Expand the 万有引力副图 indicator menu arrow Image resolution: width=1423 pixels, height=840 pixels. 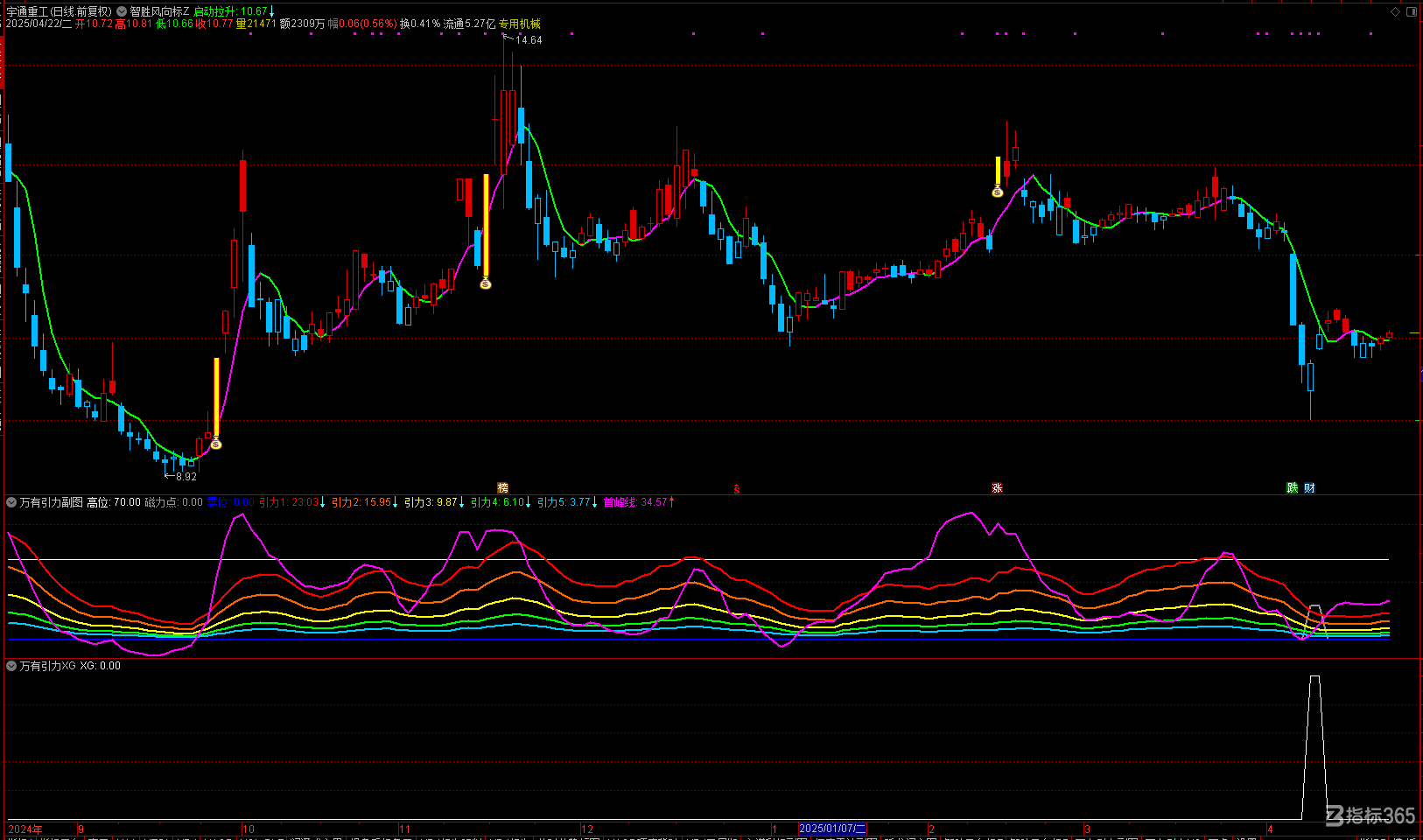pos(11,502)
